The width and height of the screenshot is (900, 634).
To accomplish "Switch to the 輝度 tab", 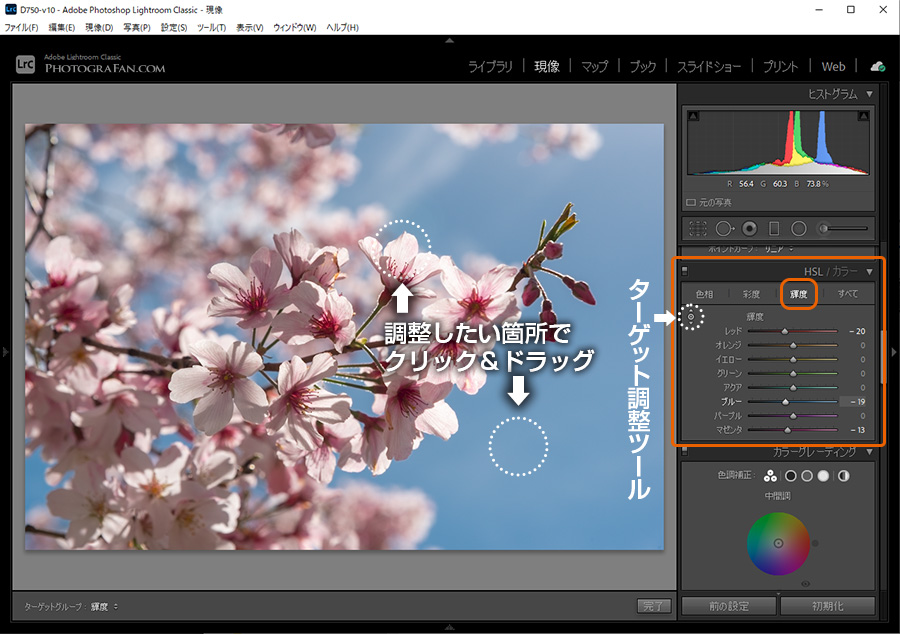I will [798, 294].
